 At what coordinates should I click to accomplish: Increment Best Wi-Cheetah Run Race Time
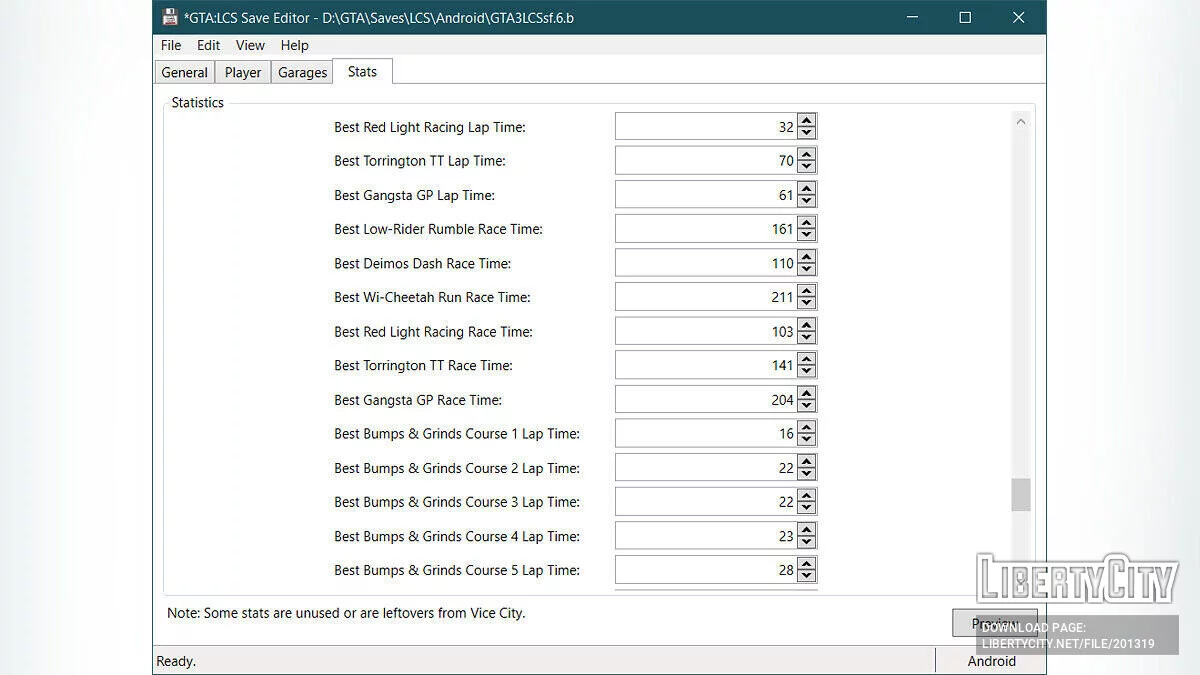point(806,291)
